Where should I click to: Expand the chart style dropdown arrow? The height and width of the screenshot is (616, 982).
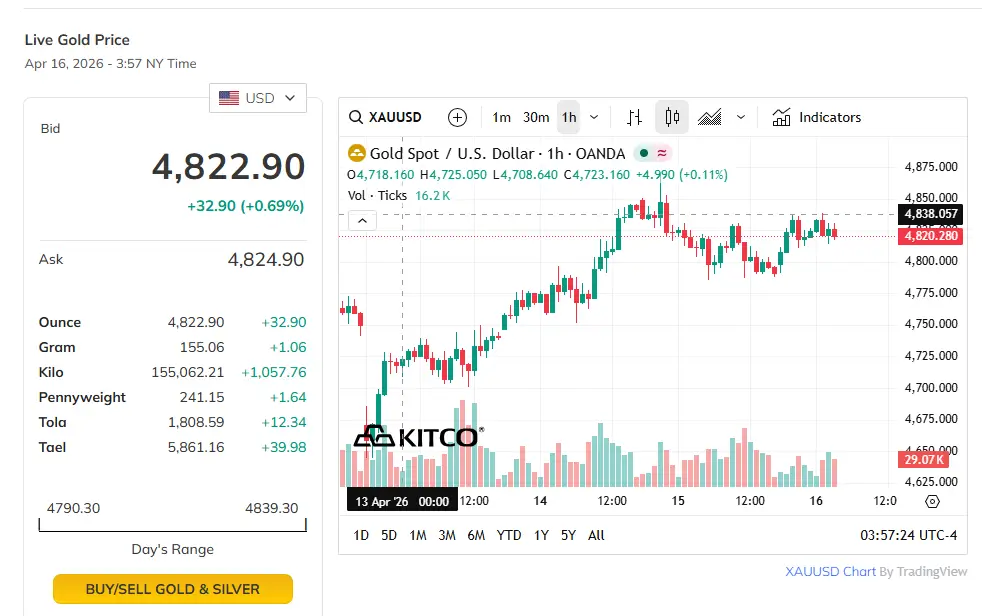click(x=741, y=118)
